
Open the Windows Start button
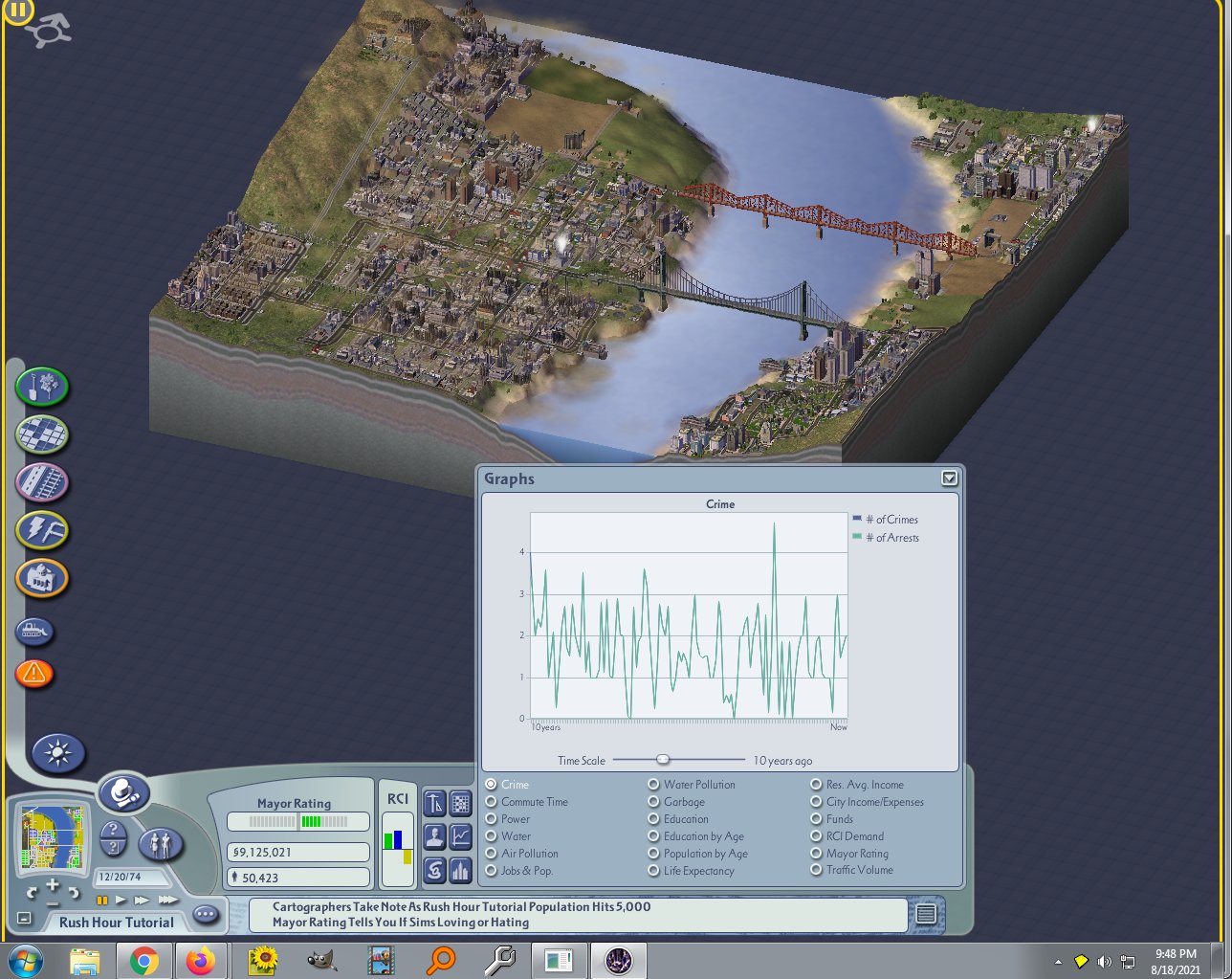[25, 961]
